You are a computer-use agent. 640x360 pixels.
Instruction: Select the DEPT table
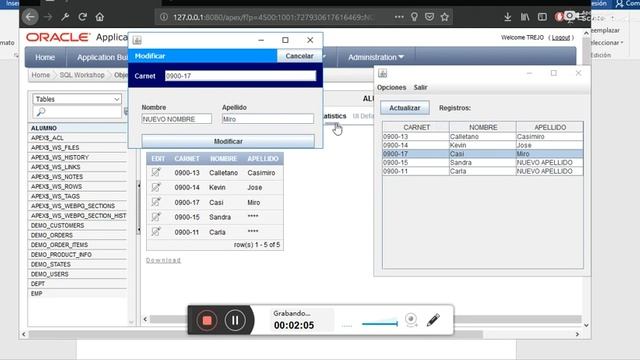pyautogui.click(x=78, y=284)
